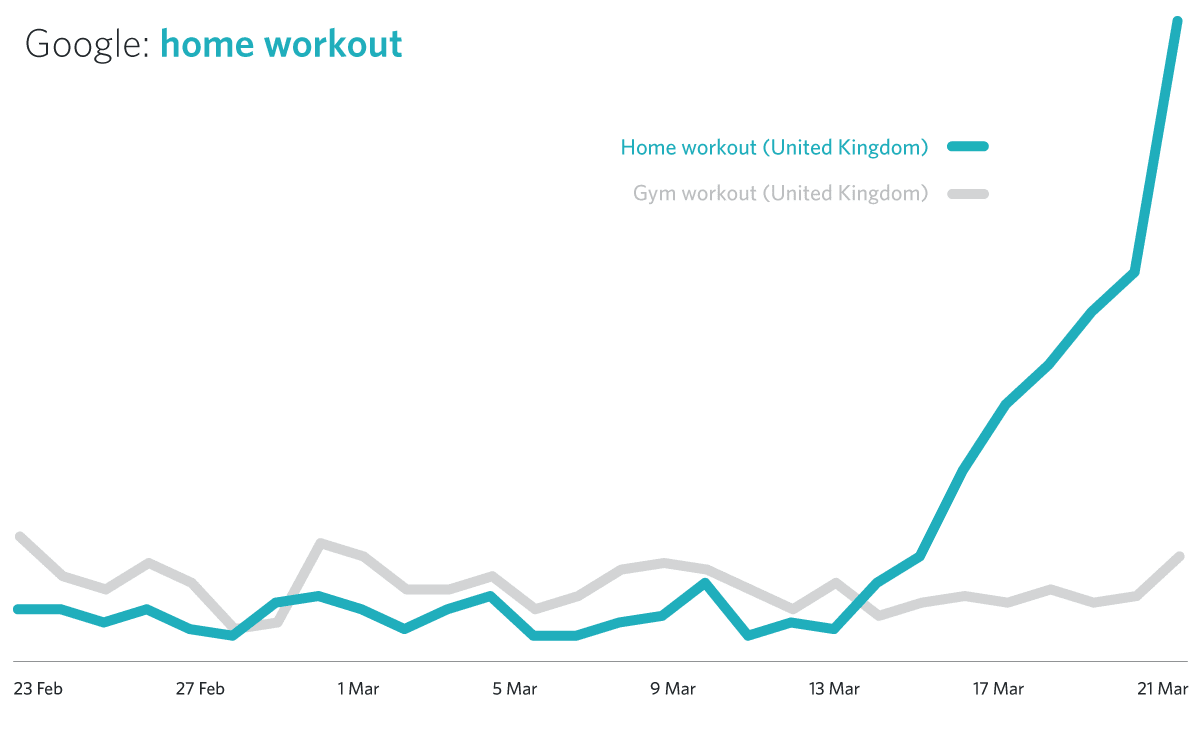Click the grey line's end point above 21 Mar
Image resolution: width=1200 pixels, height=730 pixels.
pyautogui.click(x=1180, y=556)
